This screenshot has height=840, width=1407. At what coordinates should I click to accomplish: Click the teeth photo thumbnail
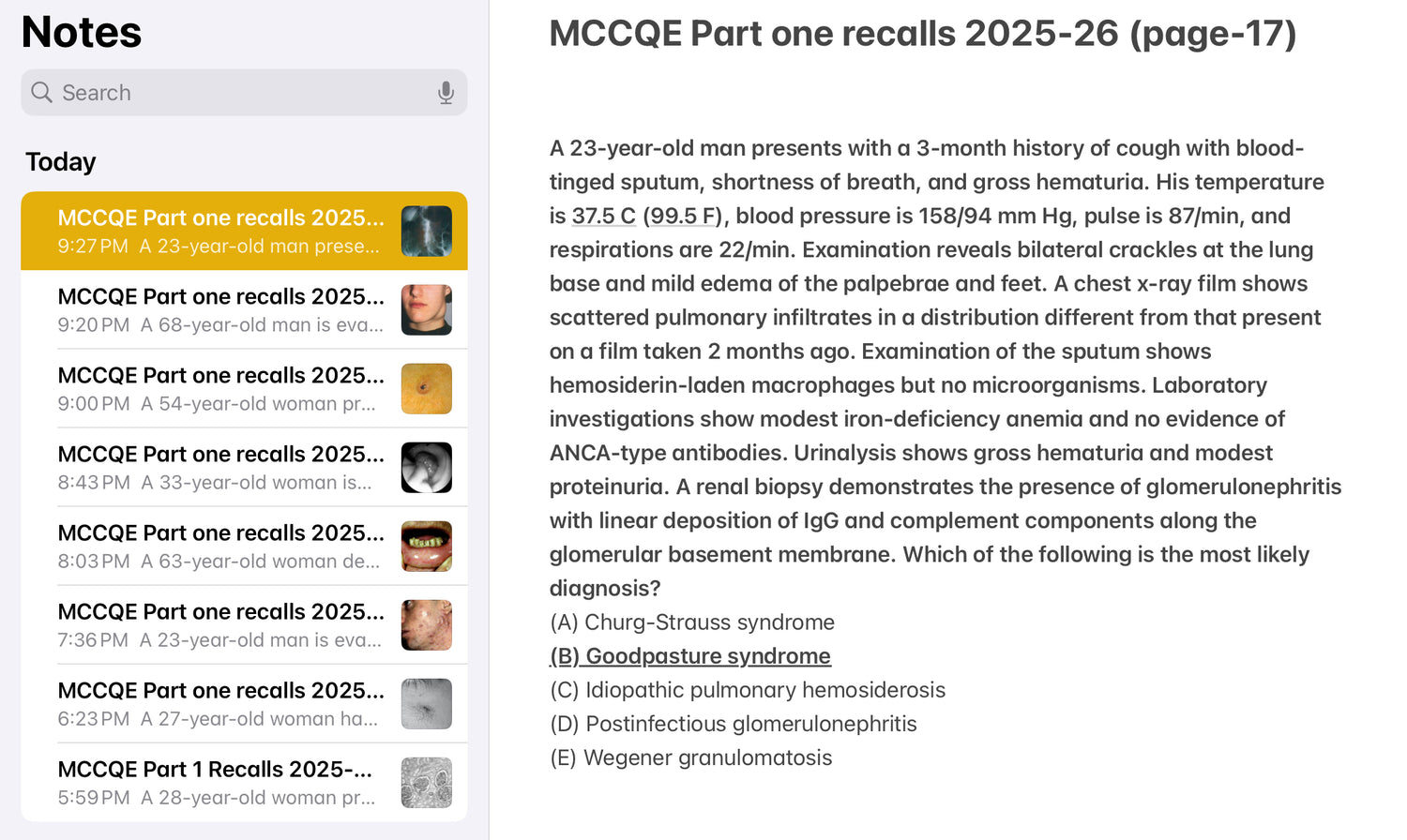(426, 546)
